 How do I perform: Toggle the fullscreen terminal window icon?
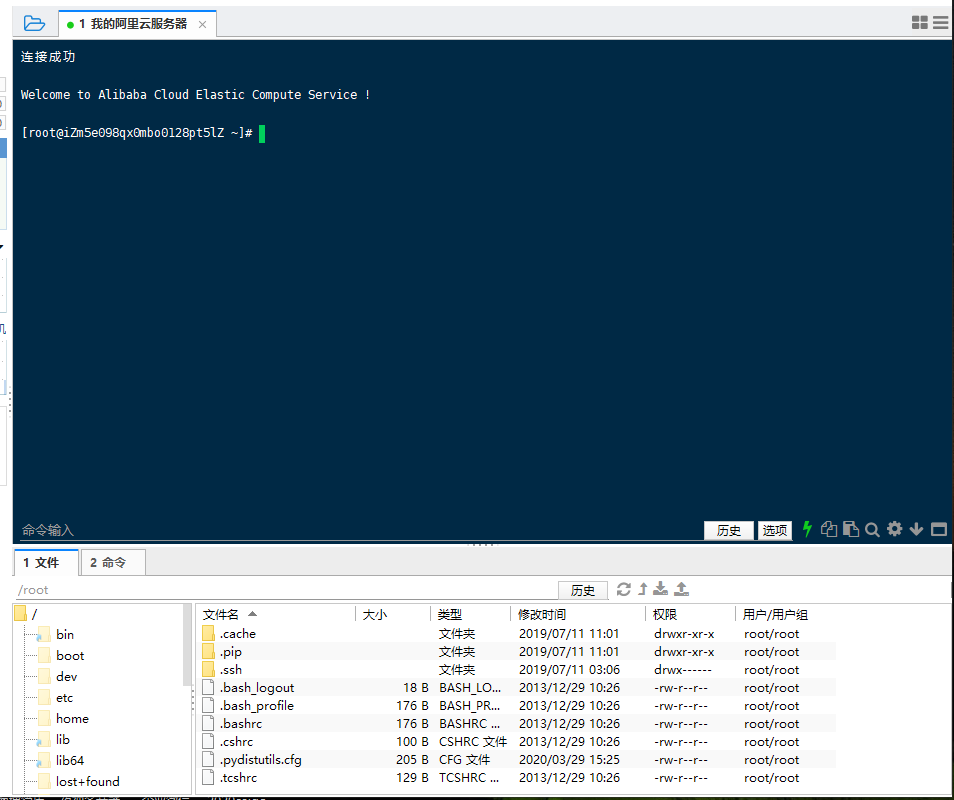[939, 529]
